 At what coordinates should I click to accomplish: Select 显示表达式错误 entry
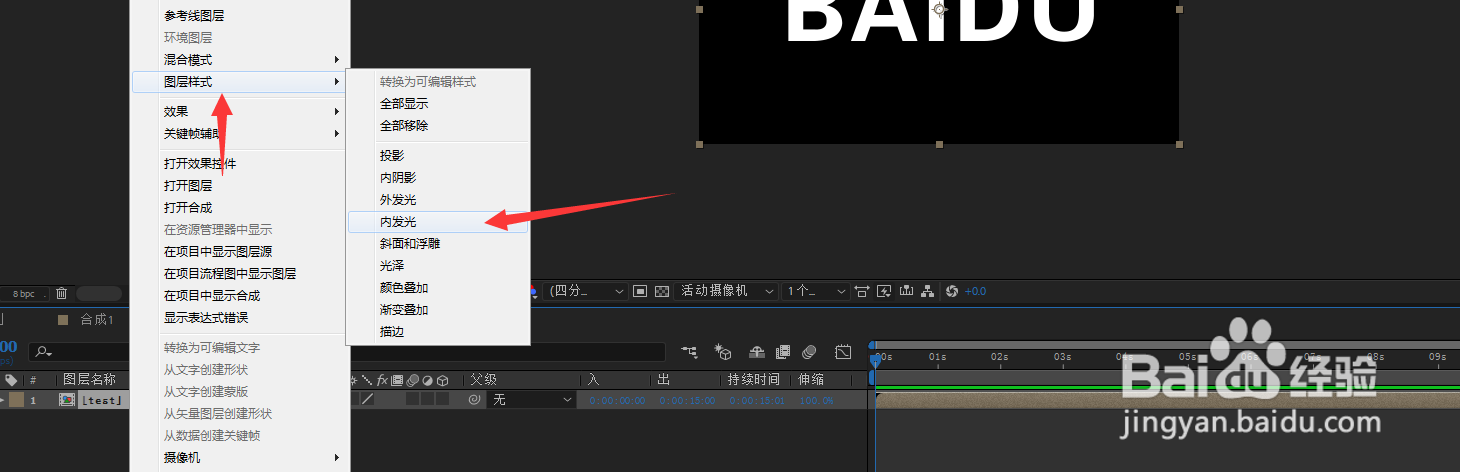pos(240,318)
